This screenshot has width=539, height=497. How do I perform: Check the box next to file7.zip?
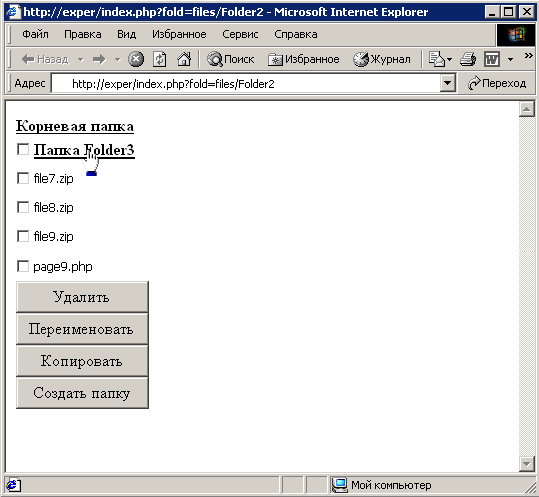pos(23,178)
